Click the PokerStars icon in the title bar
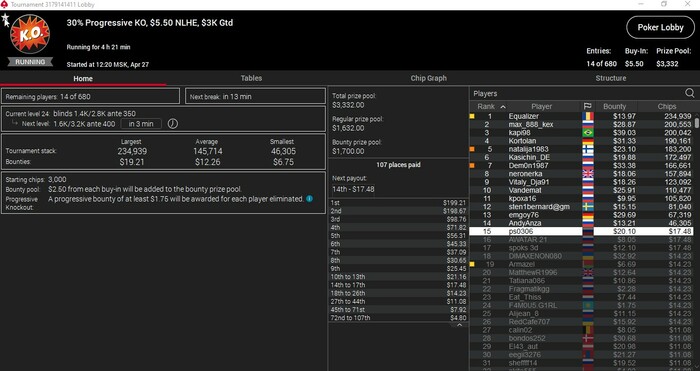Image resolution: width=700 pixels, height=371 pixels. (4, 4)
